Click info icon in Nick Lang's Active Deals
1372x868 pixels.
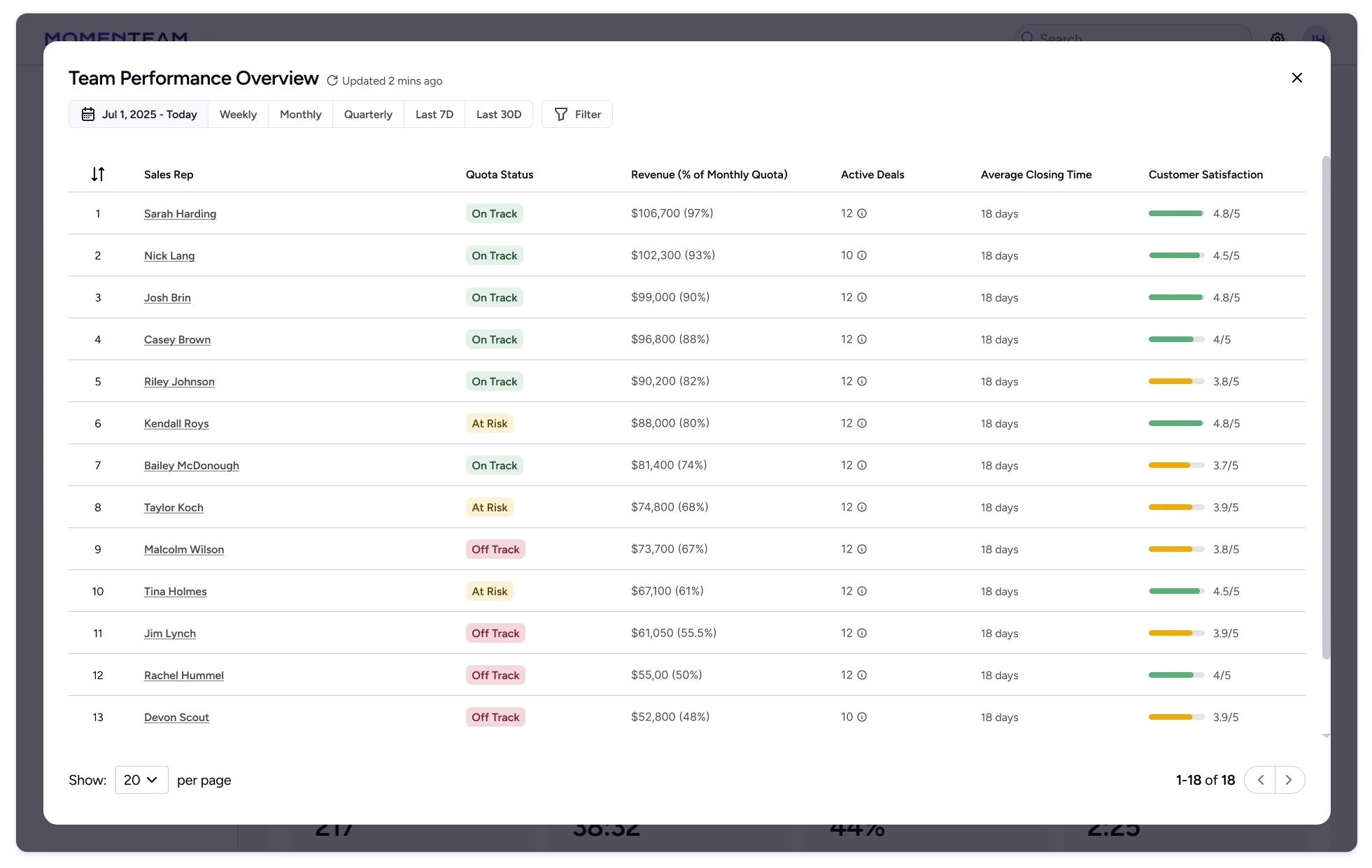click(862, 255)
